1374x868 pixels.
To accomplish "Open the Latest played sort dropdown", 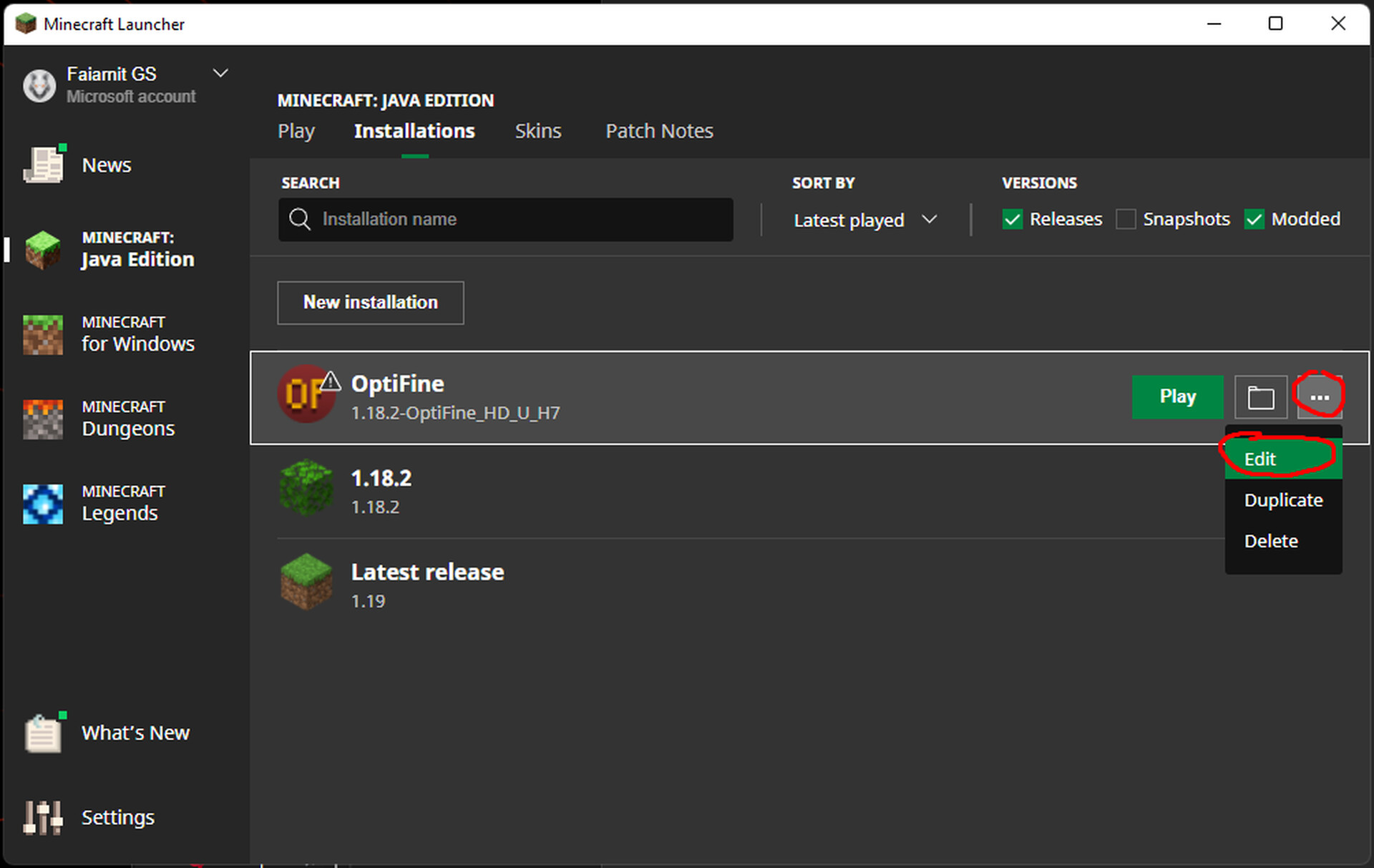I will click(x=864, y=220).
